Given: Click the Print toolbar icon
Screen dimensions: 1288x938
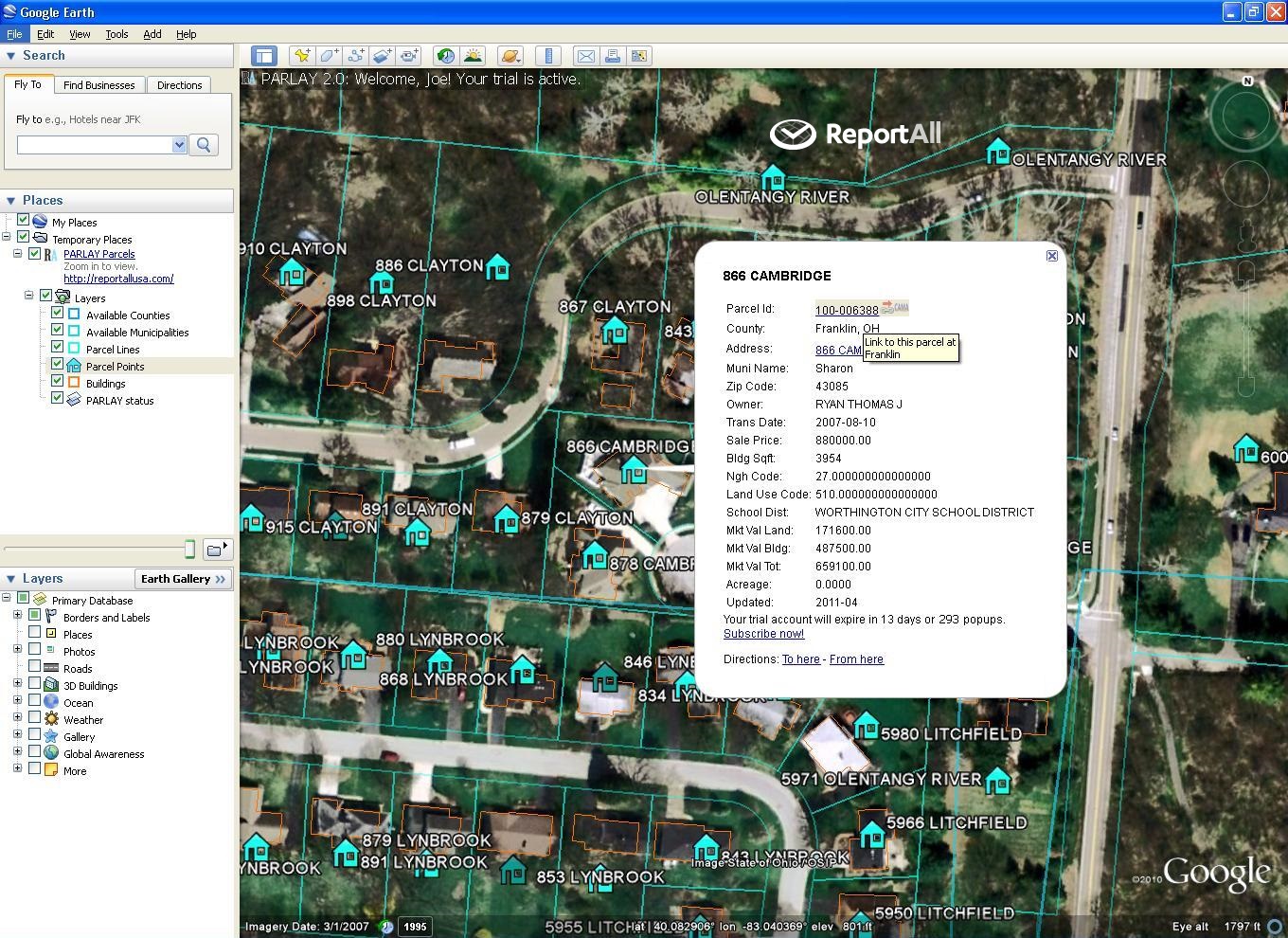Looking at the screenshot, I should [x=613, y=56].
